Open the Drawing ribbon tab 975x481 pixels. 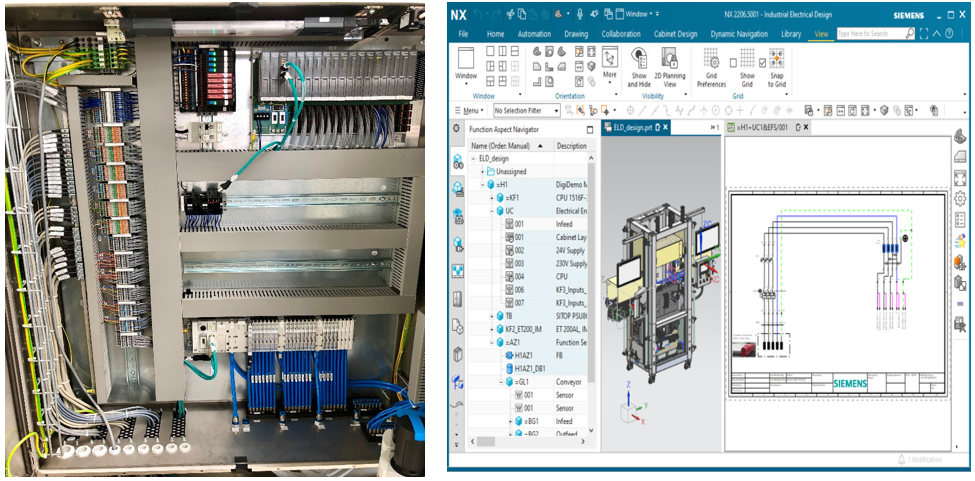pyautogui.click(x=576, y=34)
